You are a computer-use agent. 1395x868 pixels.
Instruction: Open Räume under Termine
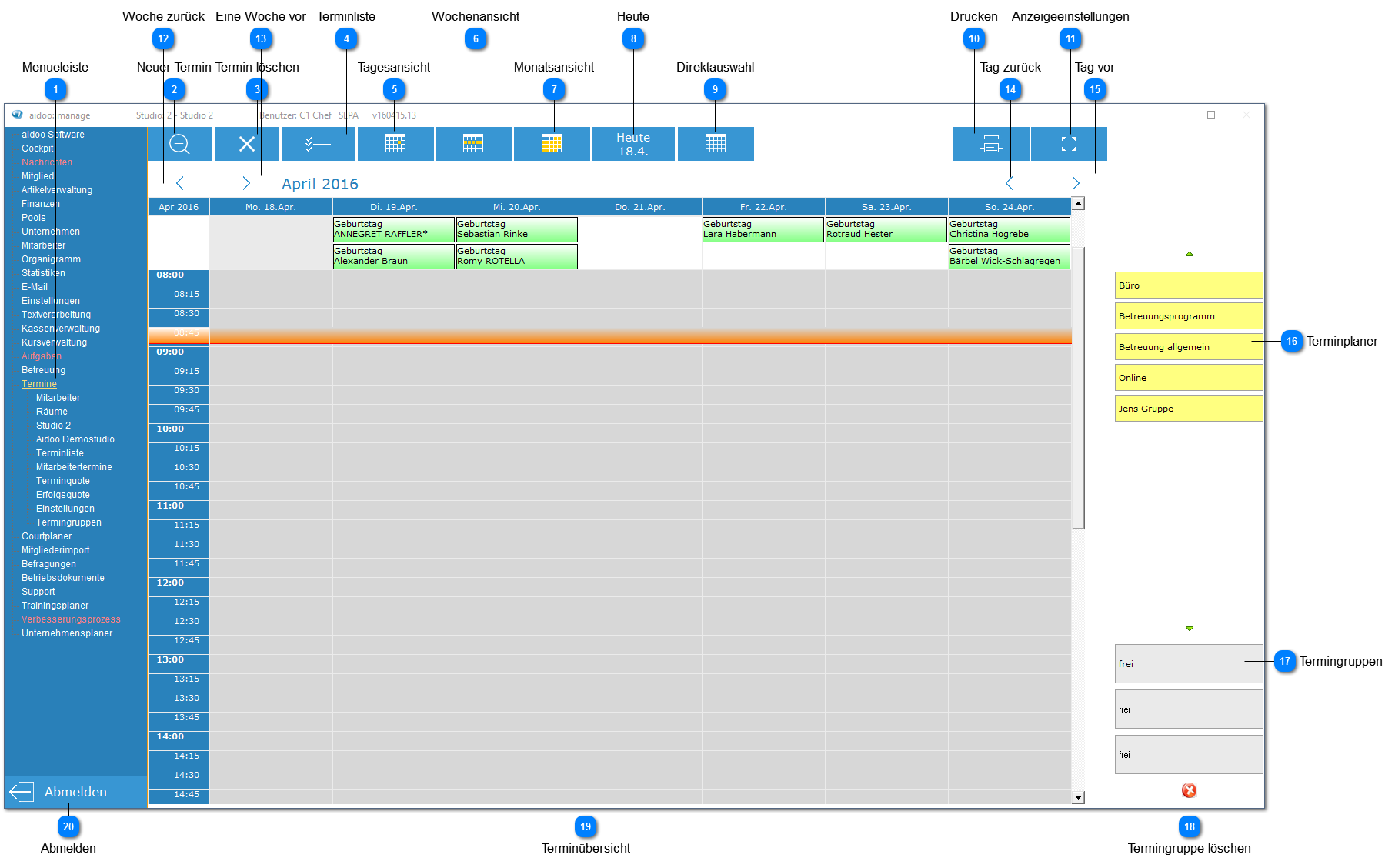(x=52, y=412)
